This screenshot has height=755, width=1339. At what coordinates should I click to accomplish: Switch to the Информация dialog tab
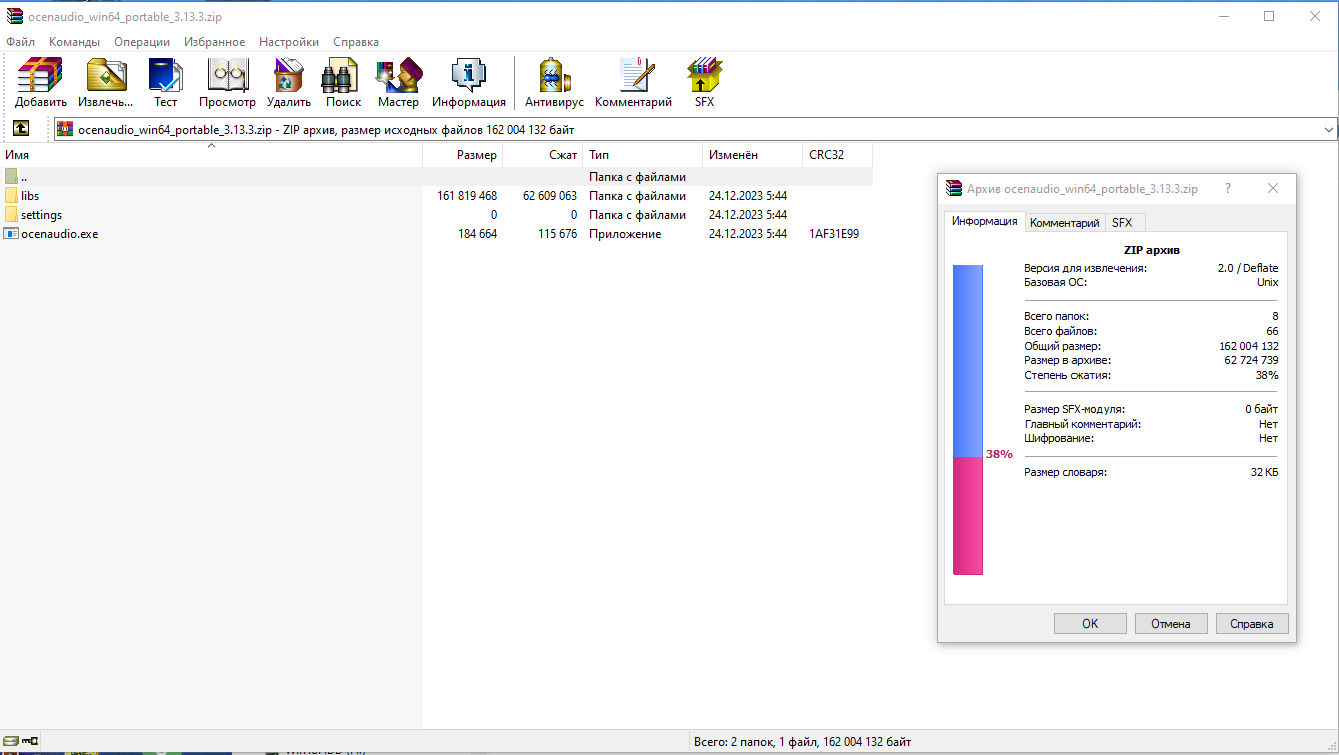(x=985, y=221)
